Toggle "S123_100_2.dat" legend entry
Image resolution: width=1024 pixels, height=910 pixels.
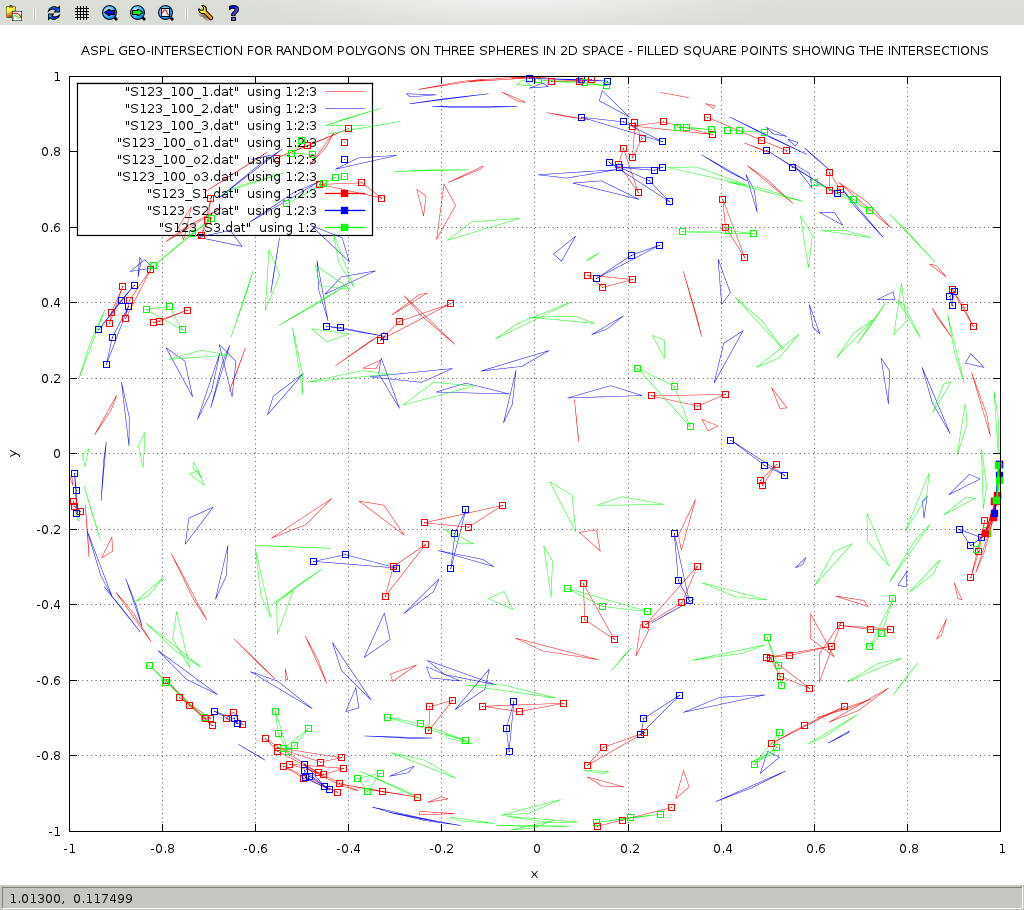pos(181,108)
